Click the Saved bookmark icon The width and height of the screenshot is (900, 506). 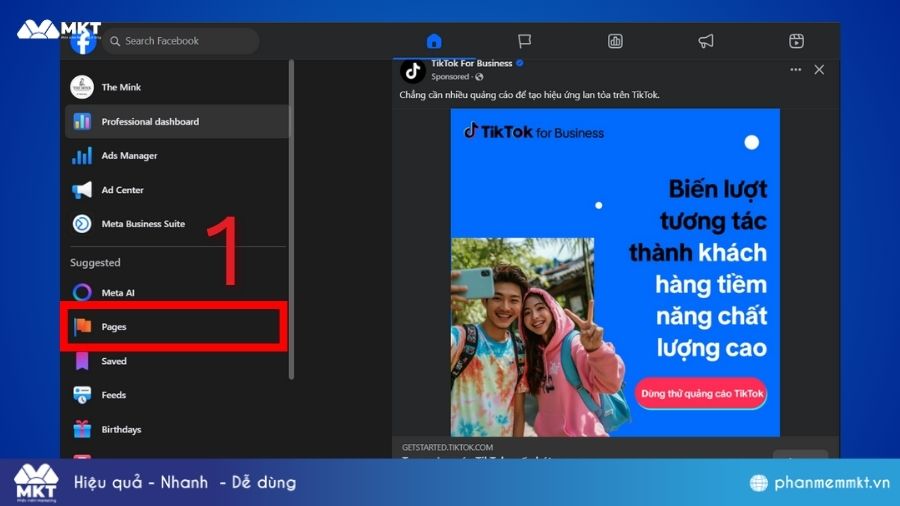[82, 361]
